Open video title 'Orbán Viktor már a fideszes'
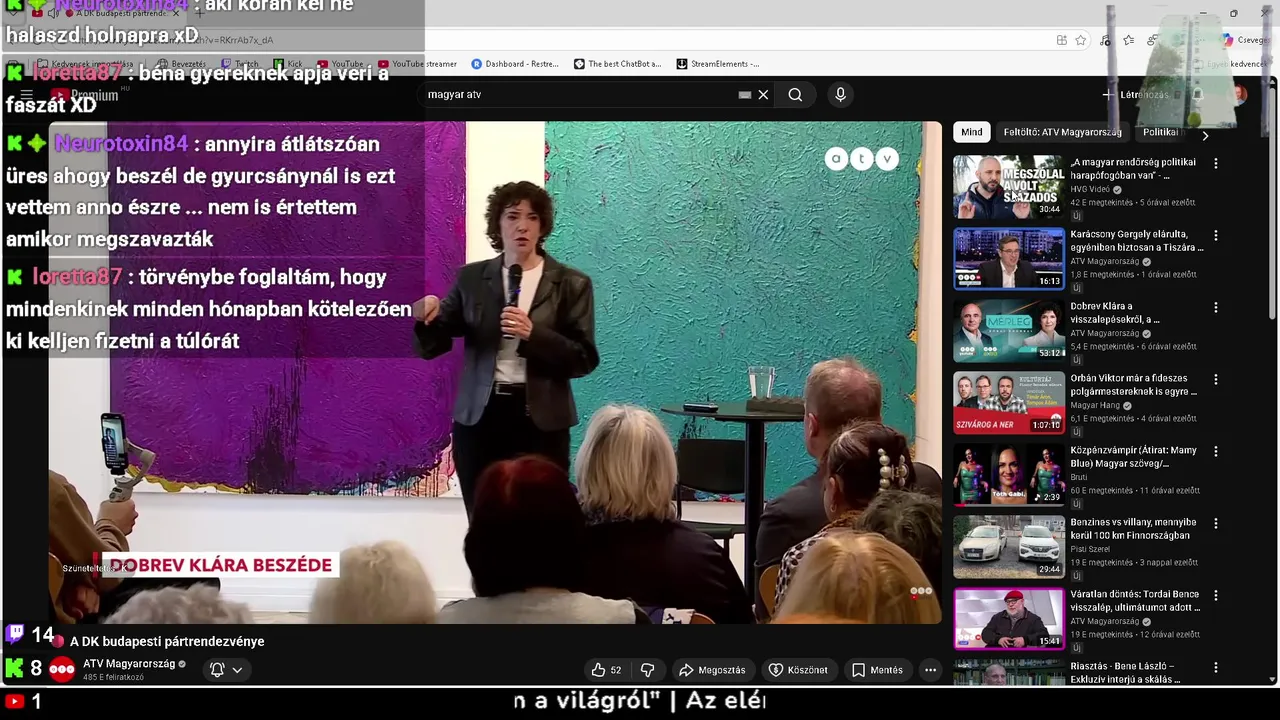 click(1134, 385)
